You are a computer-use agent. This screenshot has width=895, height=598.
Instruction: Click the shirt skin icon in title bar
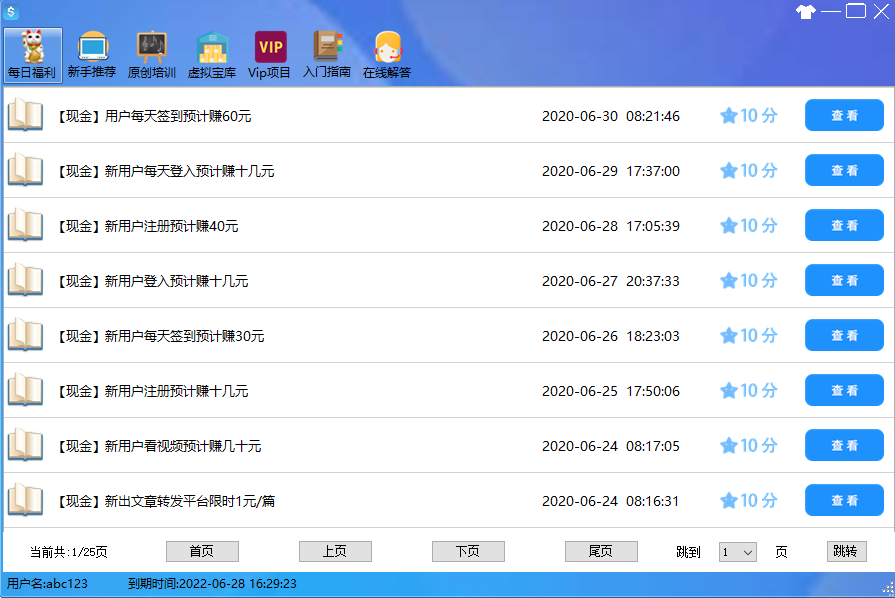805,12
